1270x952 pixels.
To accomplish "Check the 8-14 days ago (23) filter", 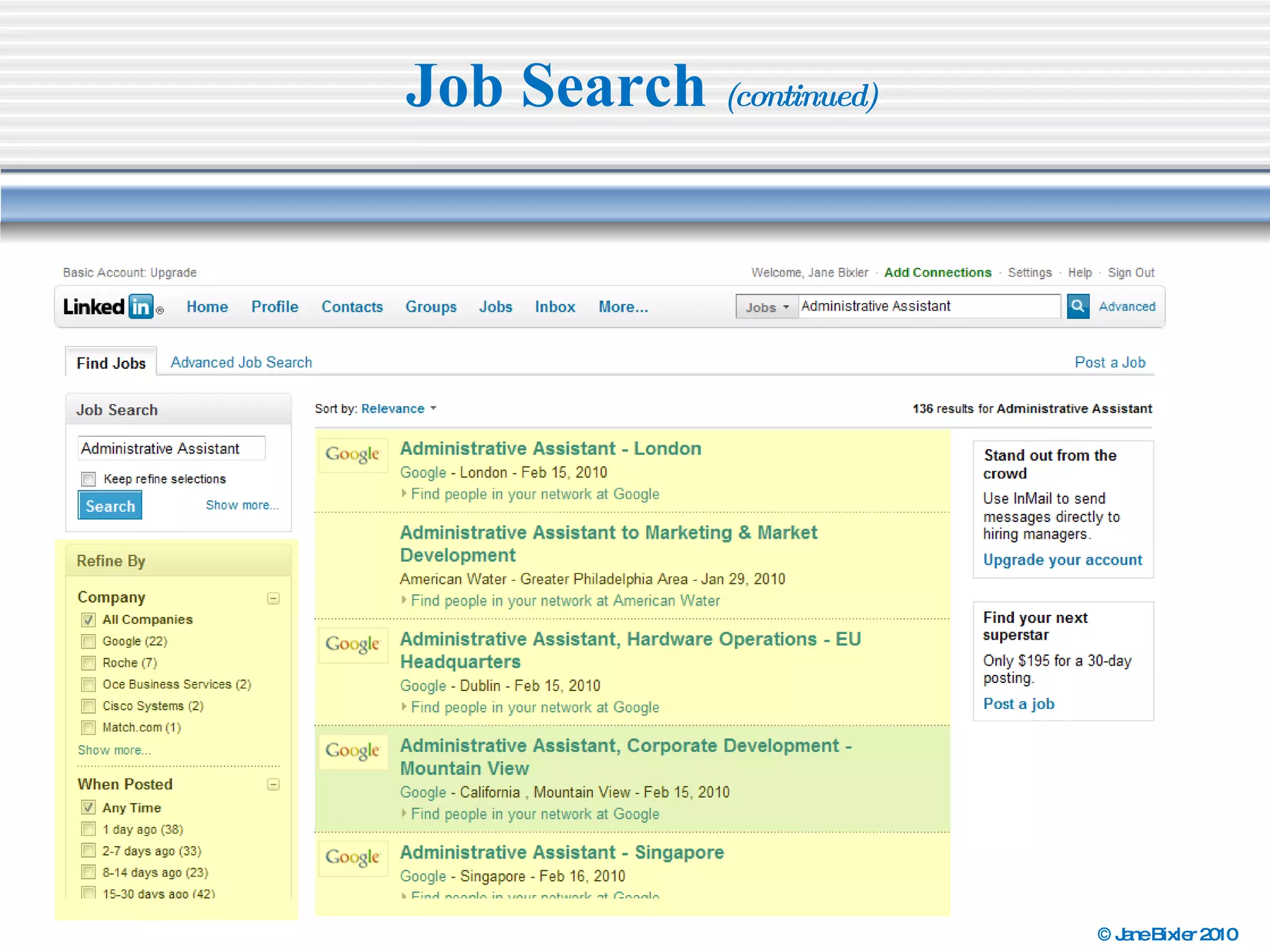I will pos(89,873).
